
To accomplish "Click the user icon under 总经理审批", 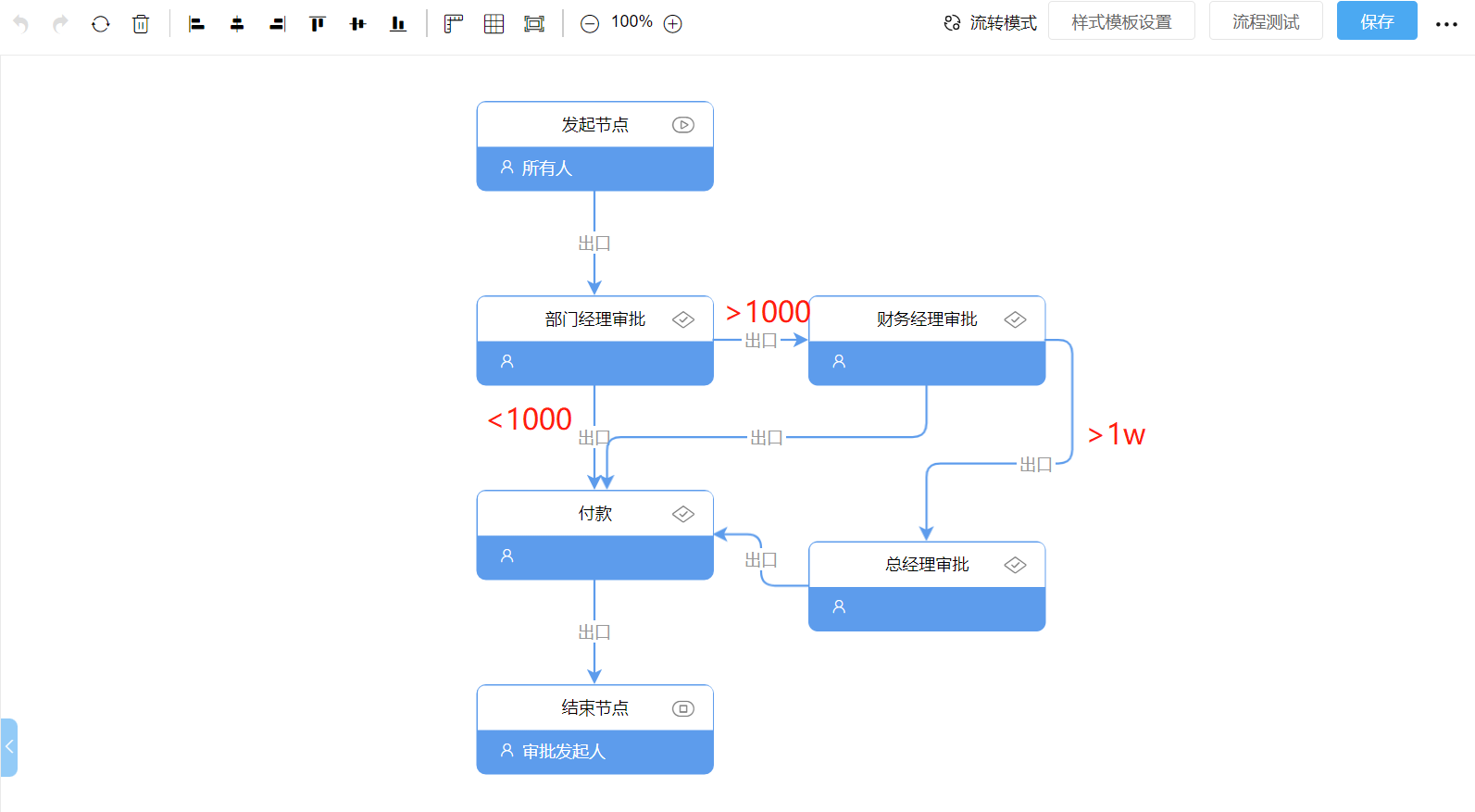I will coord(839,607).
